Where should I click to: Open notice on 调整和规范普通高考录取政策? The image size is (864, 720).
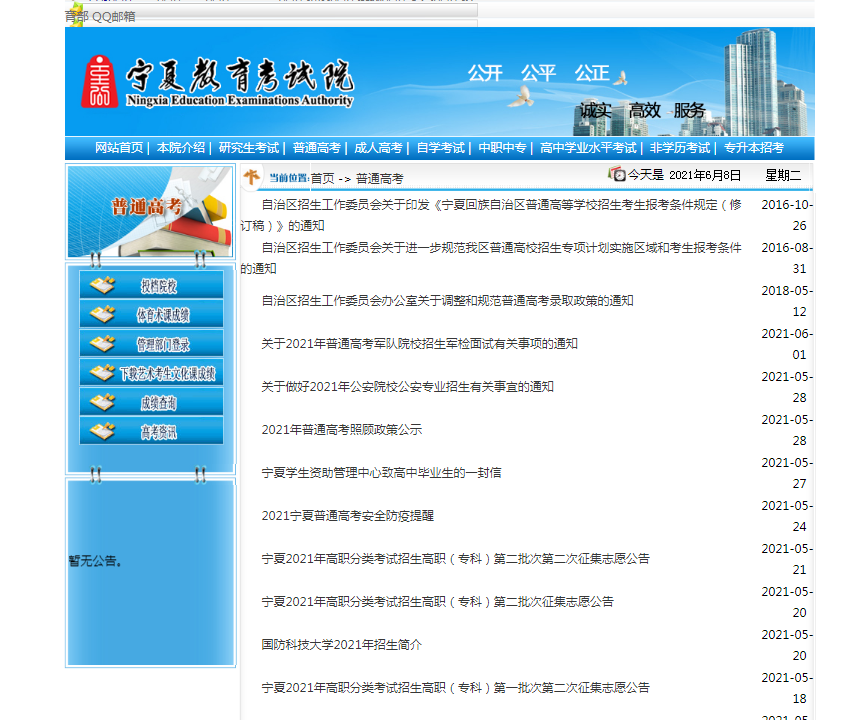tap(447, 301)
